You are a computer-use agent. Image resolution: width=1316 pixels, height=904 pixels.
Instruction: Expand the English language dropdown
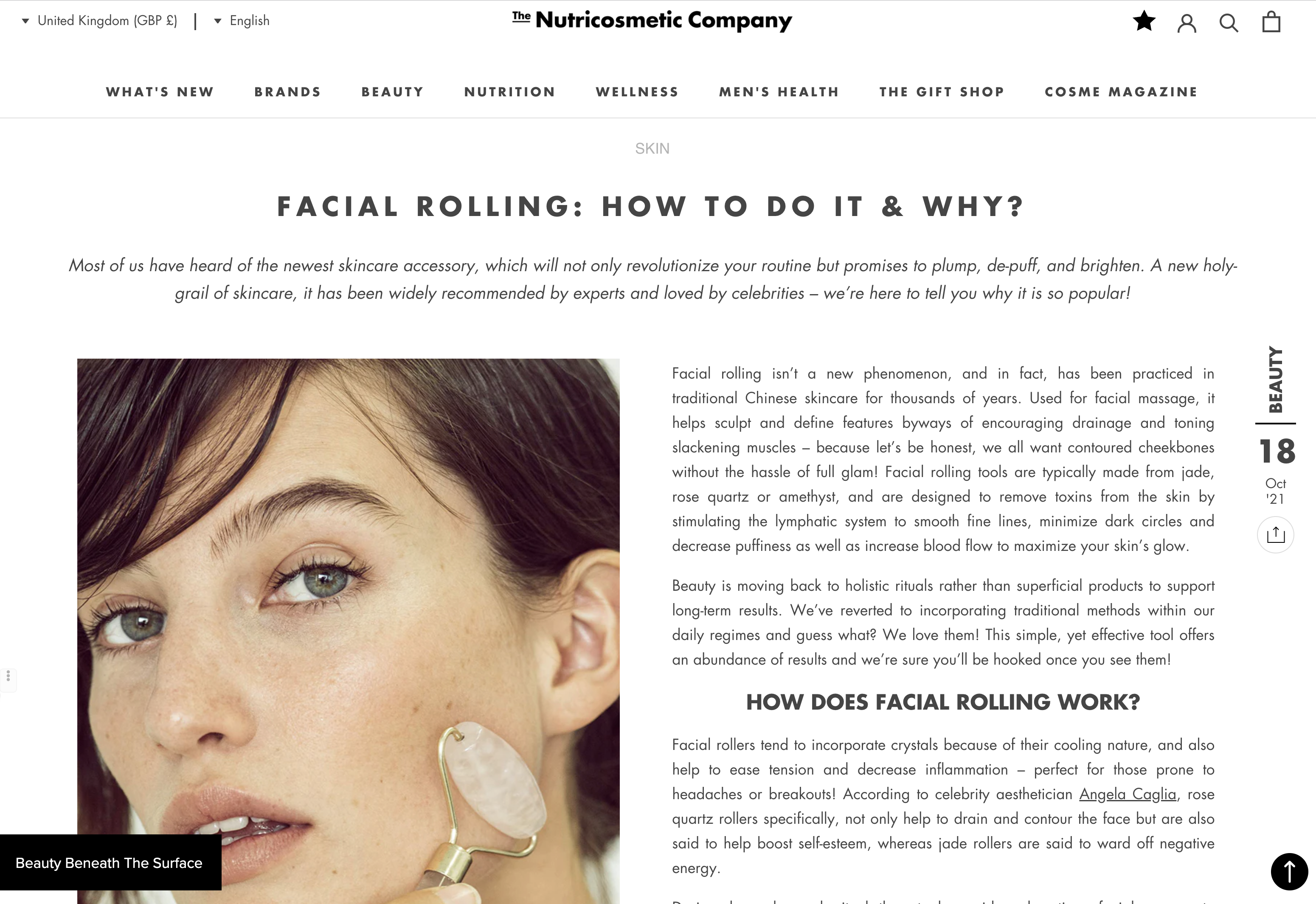click(x=242, y=21)
